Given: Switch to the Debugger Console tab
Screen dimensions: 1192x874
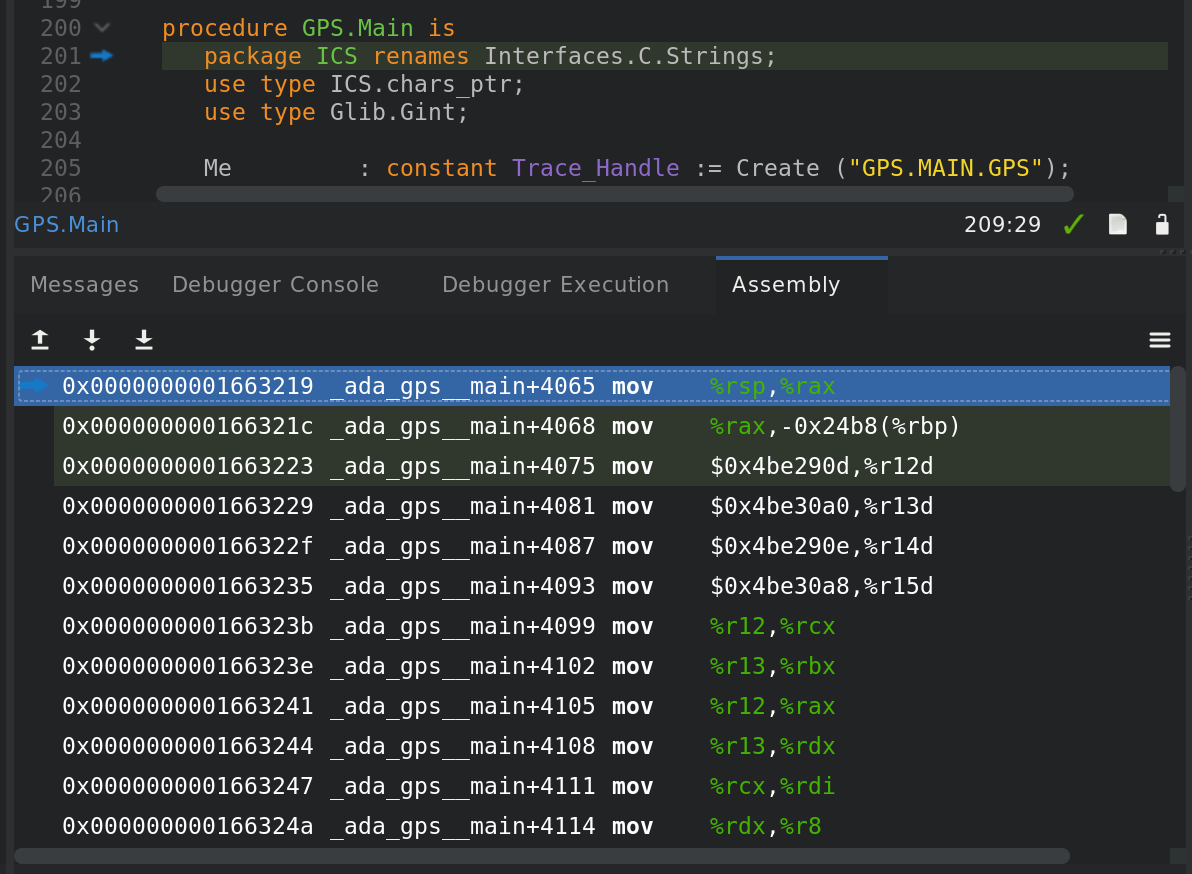Looking at the screenshot, I should click(x=275, y=284).
